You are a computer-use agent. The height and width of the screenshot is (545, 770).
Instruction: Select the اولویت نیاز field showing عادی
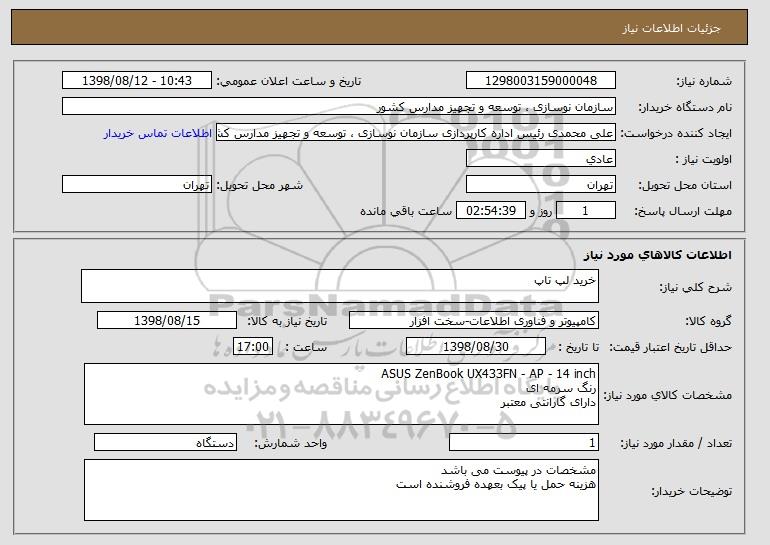(x=541, y=159)
